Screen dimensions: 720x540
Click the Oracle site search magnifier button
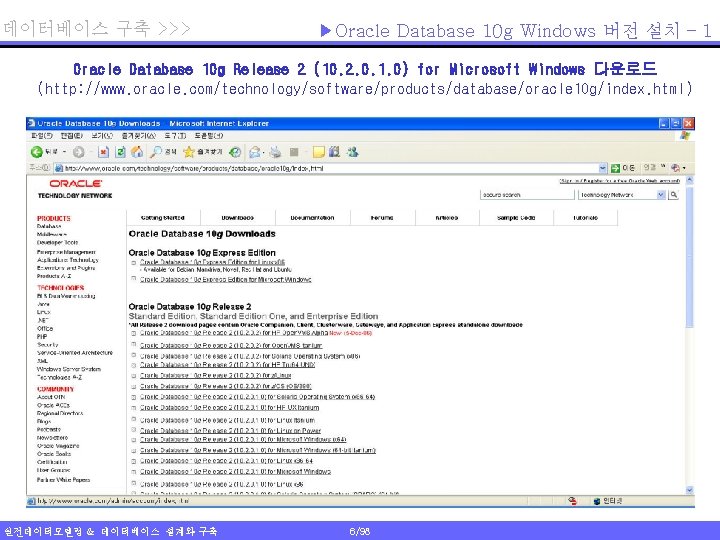pyautogui.click(x=674, y=195)
